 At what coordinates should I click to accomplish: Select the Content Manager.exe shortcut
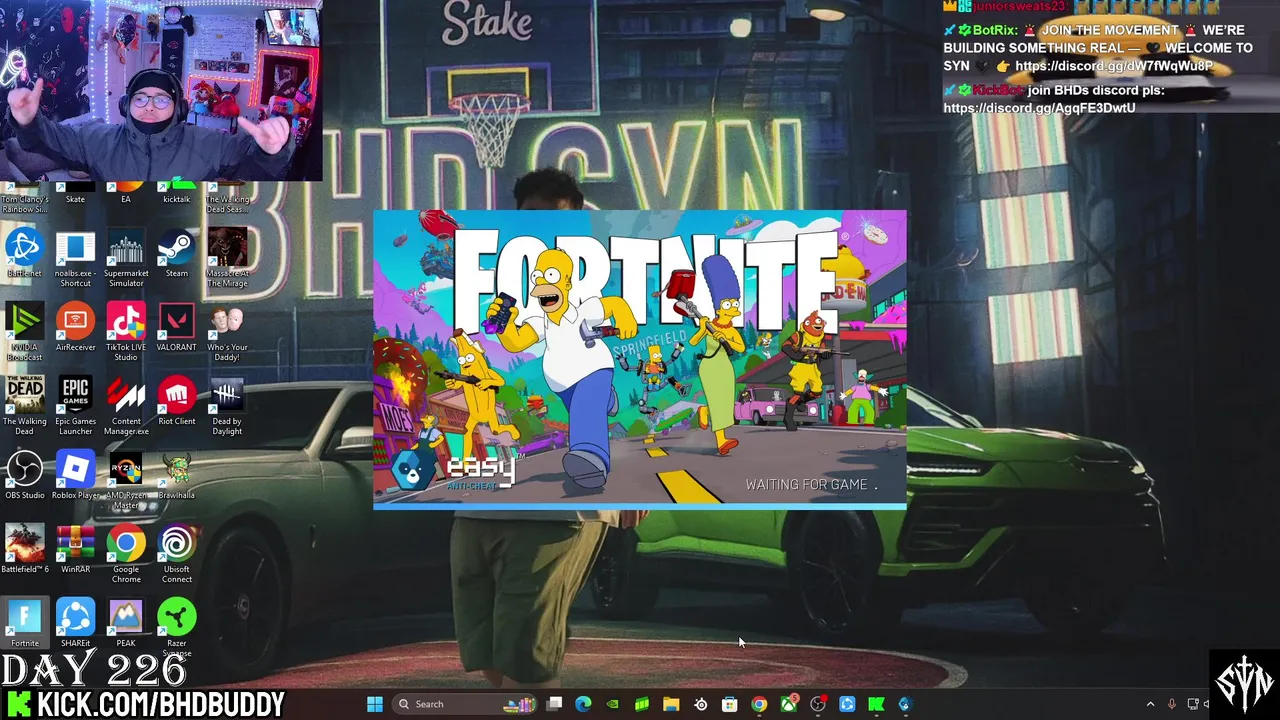pos(126,406)
